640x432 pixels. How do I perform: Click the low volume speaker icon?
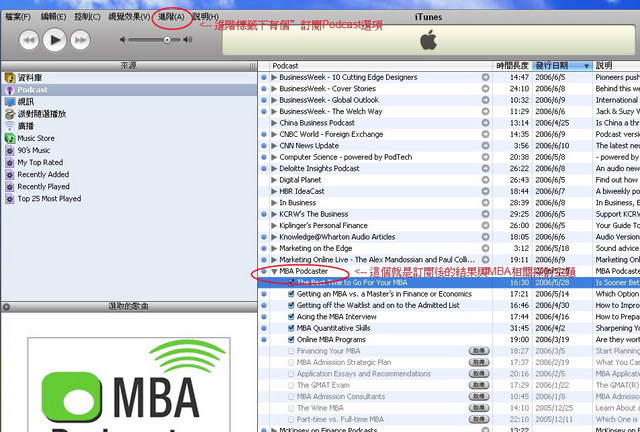(123, 40)
